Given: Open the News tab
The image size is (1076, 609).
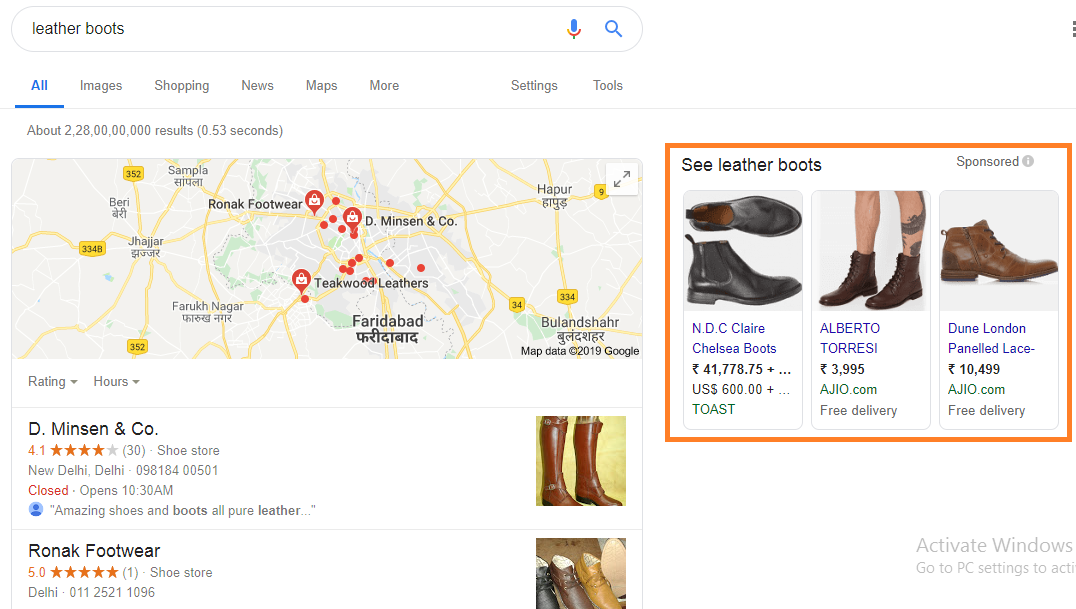Looking at the screenshot, I should point(257,86).
